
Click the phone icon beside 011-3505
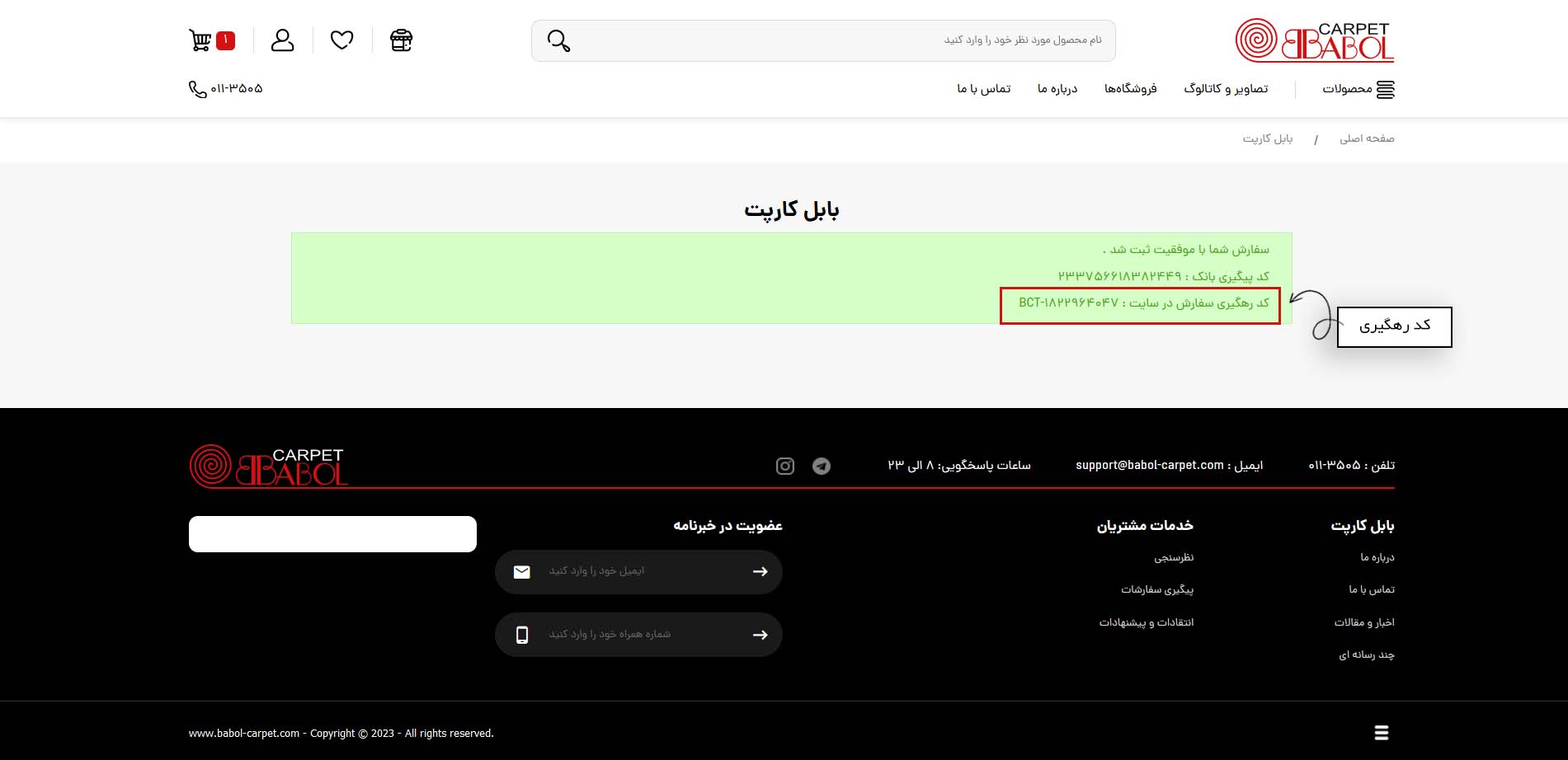coord(197,89)
